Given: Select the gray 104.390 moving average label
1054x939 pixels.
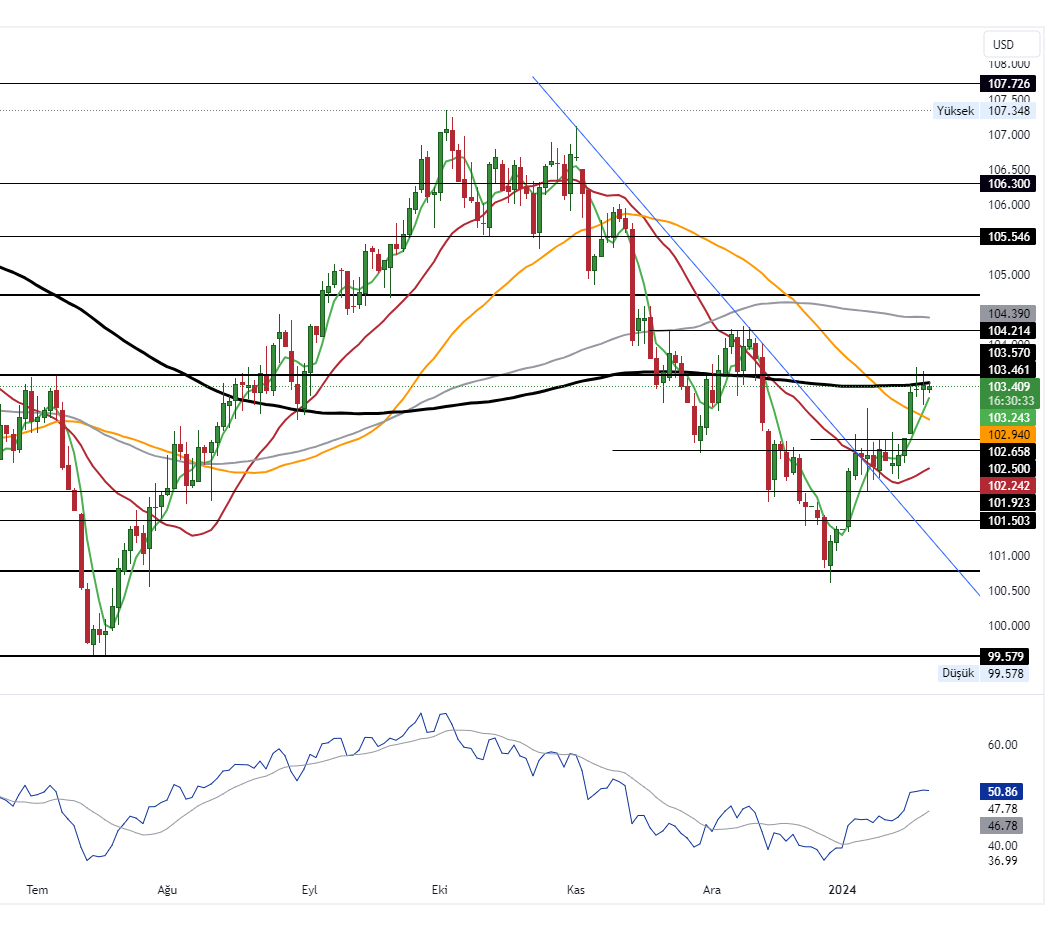Looking at the screenshot, I should [x=1009, y=314].
